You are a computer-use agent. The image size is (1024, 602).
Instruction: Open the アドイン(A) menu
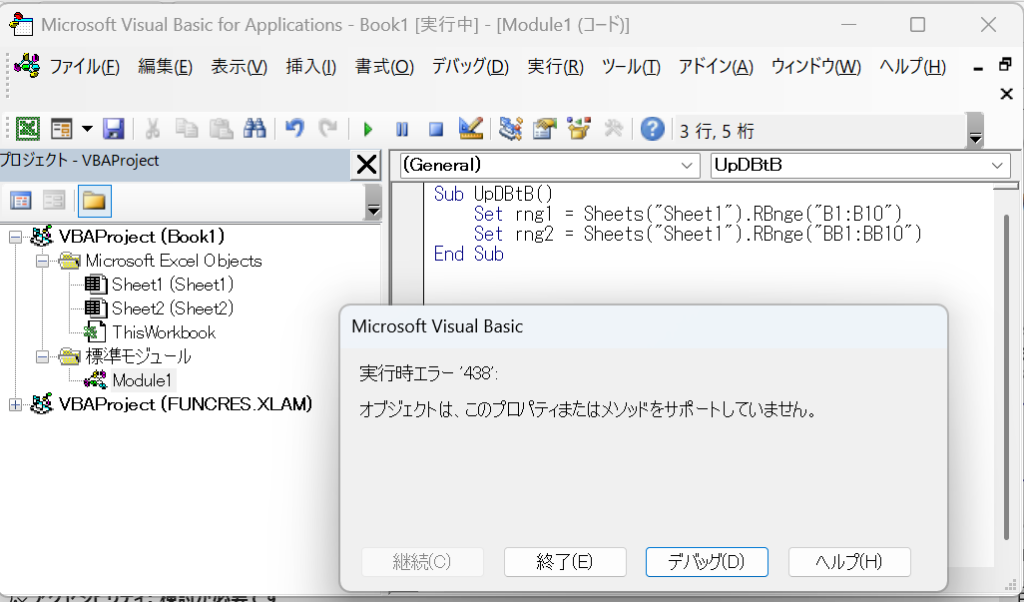pos(716,67)
